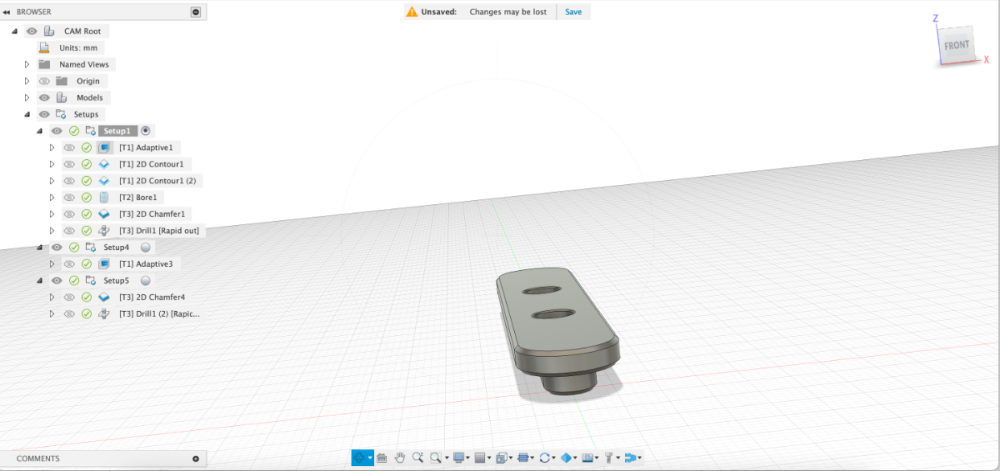Click the Drill1 [Rapid out] drill icon
1000x471 pixels.
click(x=105, y=231)
